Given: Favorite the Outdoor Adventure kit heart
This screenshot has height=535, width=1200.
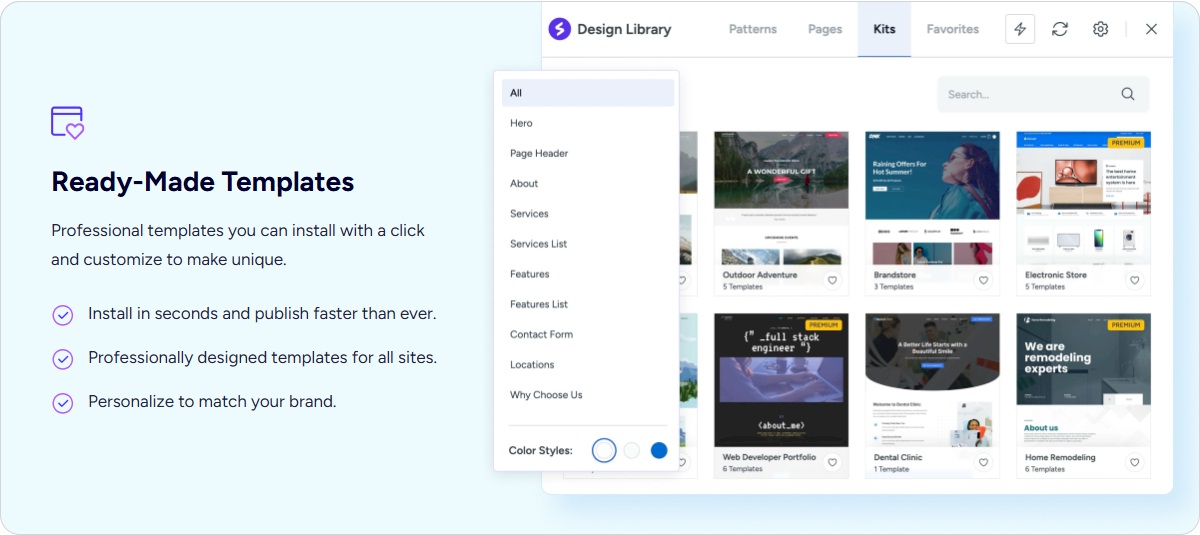Looking at the screenshot, I should coord(832,281).
